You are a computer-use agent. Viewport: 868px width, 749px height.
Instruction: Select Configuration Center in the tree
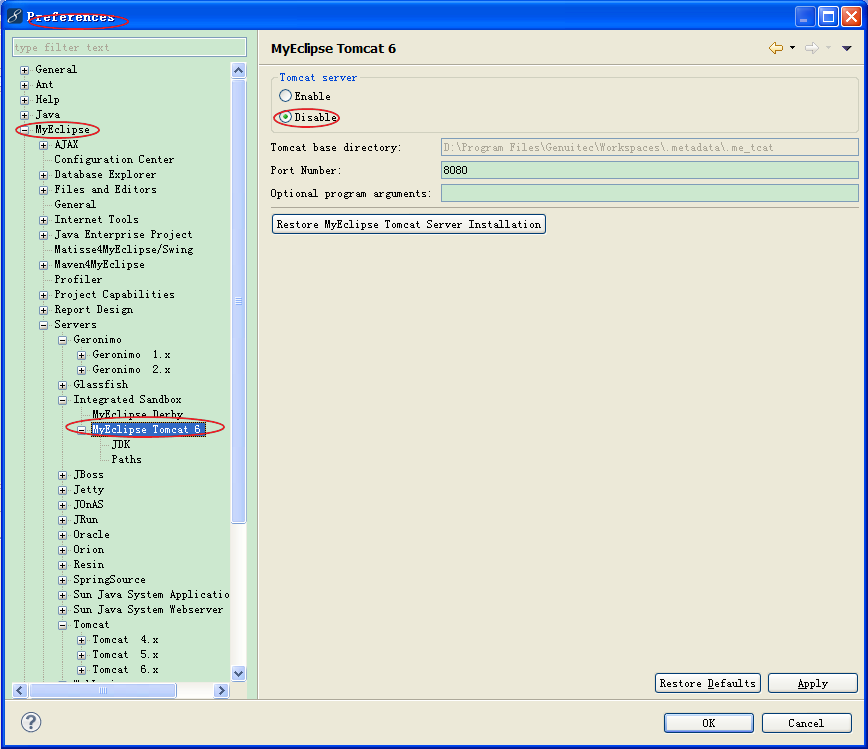coord(114,159)
